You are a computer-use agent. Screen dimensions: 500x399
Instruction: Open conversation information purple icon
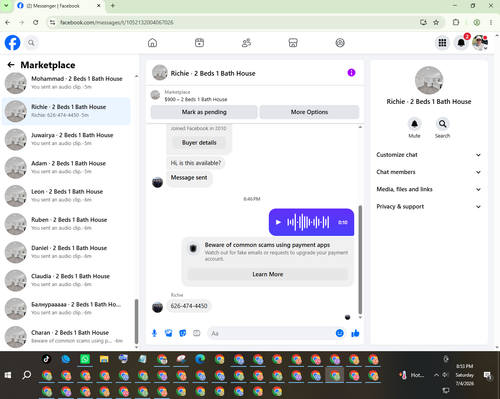click(x=351, y=73)
